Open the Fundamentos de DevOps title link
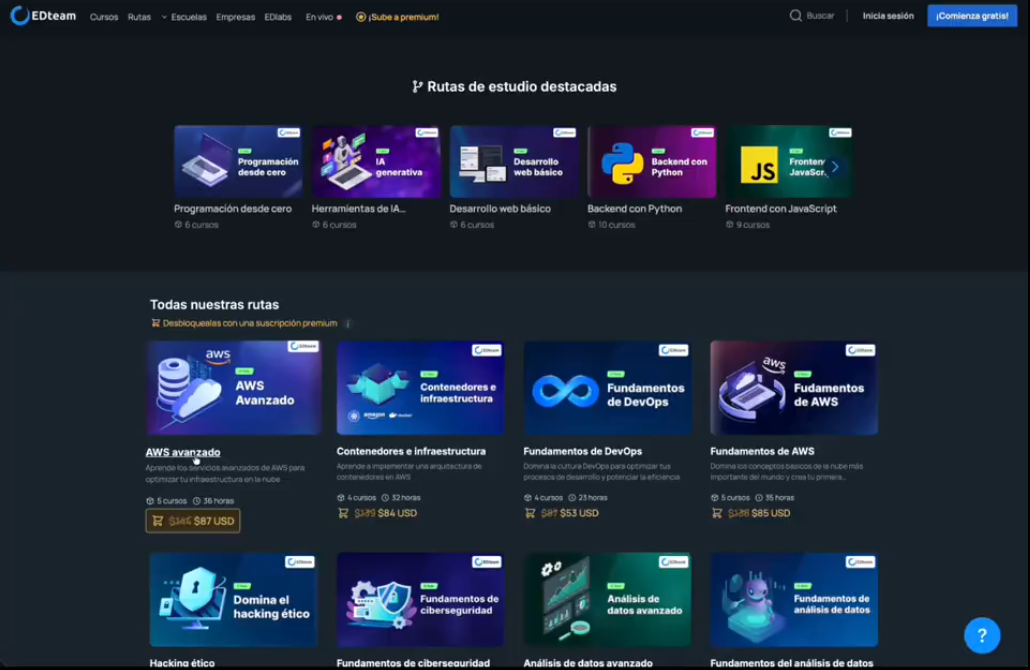The height and width of the screenshot is (670, 1030). pyautogui.click(x=582, y=451)
